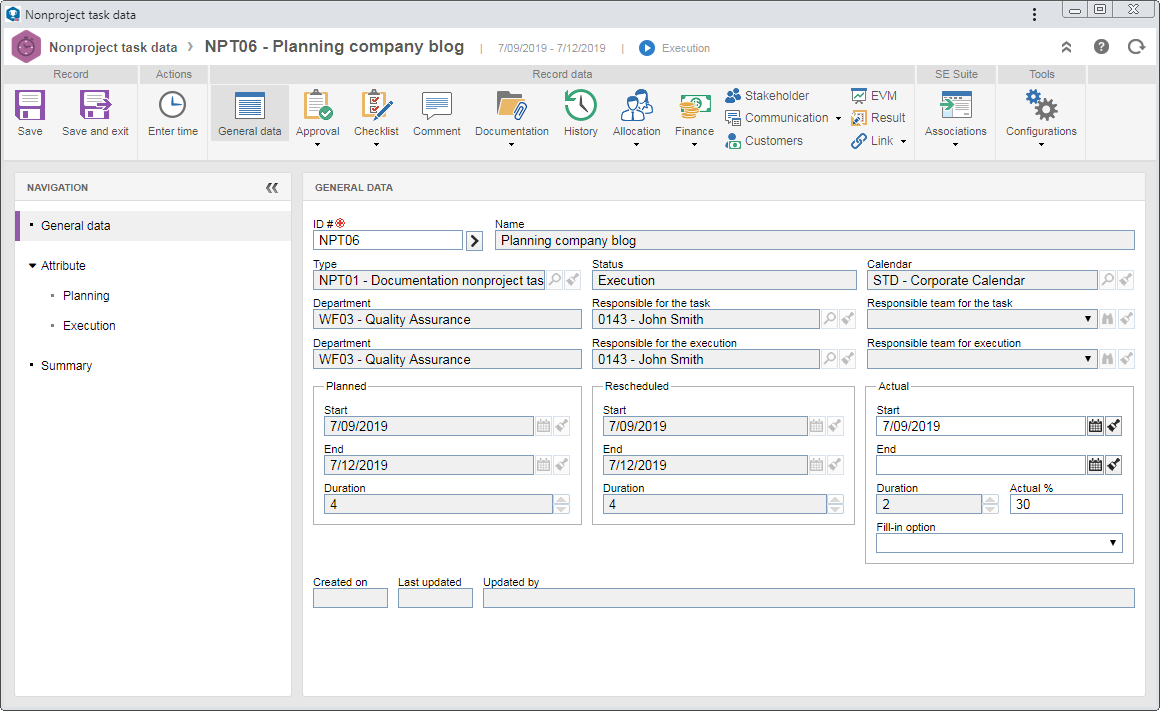Click the Actual Start date field
This screenshot has height=711, width=1160.
click(x=980, y=425)
